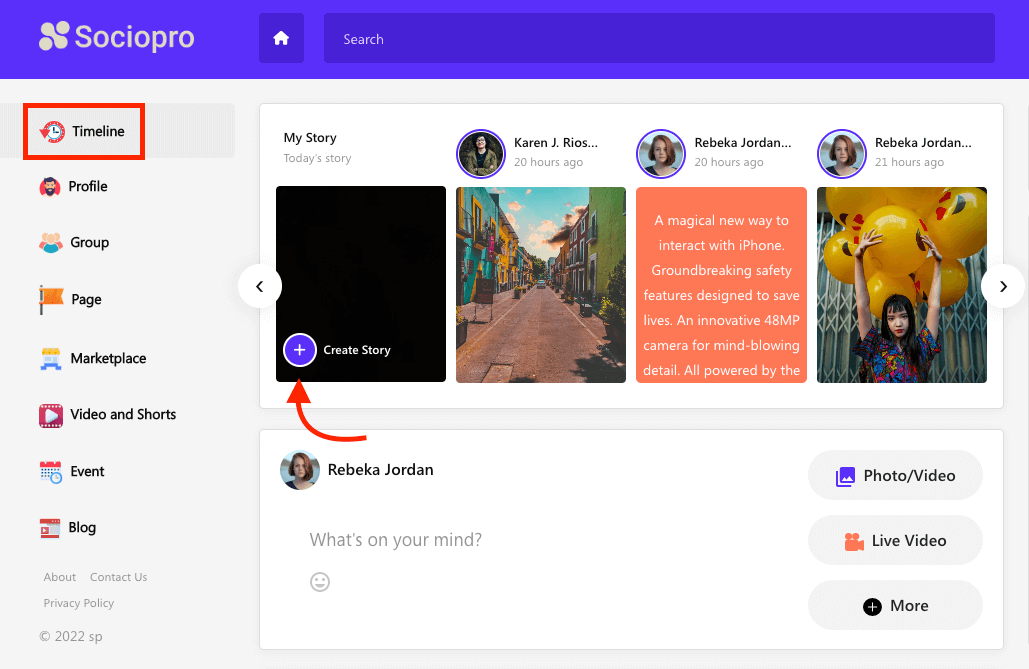Screen dimensions: 1029x669
Task: Open the Privacy Policy link
Action: click(79, 603)
